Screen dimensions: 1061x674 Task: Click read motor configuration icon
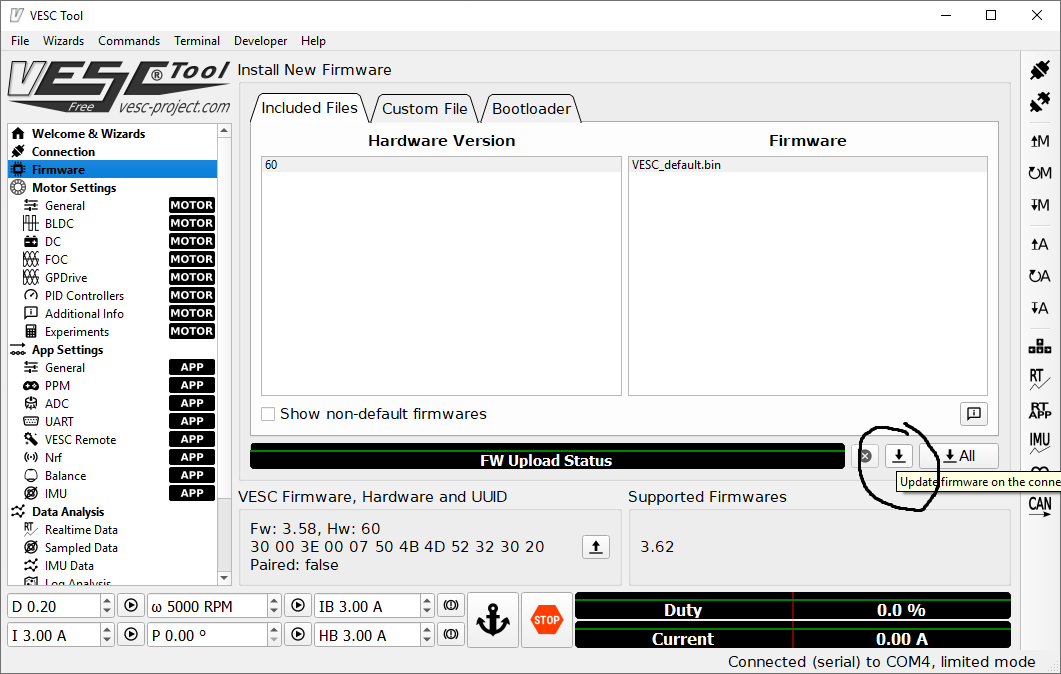coord(1039,142)
